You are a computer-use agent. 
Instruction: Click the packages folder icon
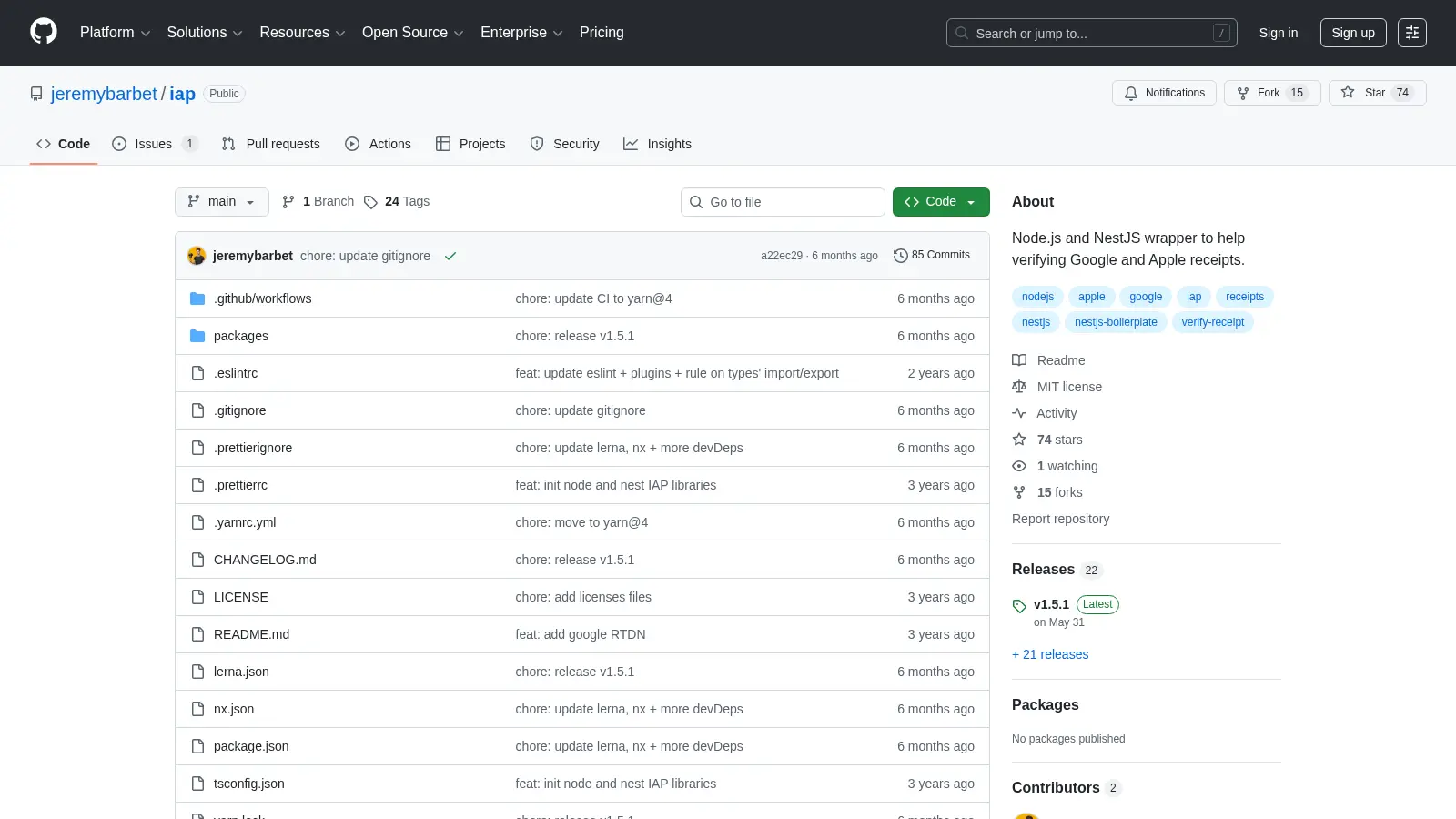click(x=197, y=336)
